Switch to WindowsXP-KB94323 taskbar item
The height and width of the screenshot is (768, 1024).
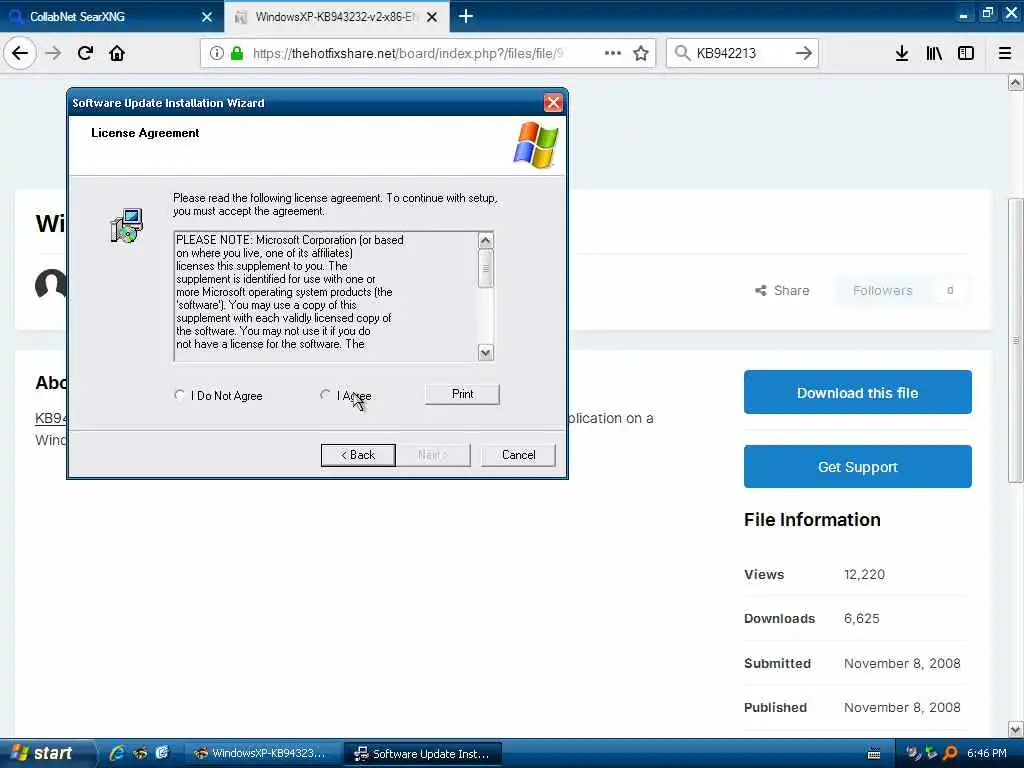pos(261,753)
